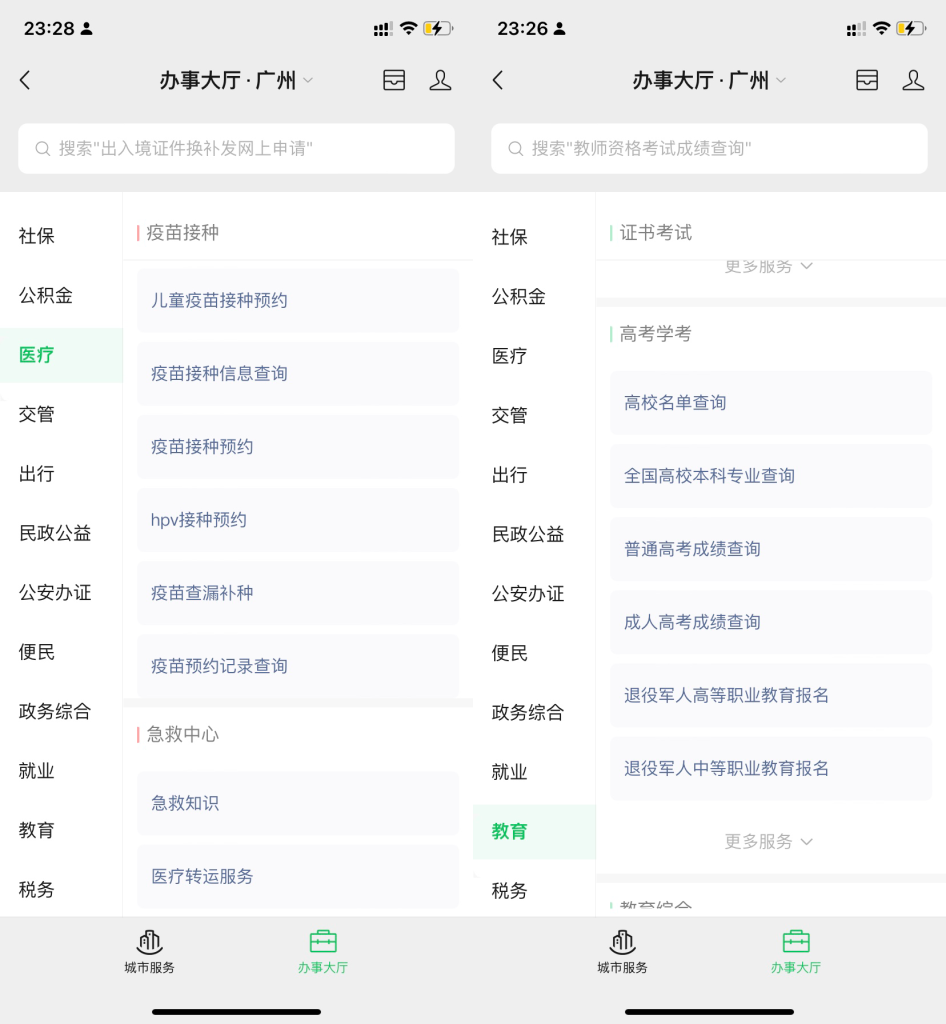Select the 城市服务 briefcase icon at bottom

click(x=149, y=948)
